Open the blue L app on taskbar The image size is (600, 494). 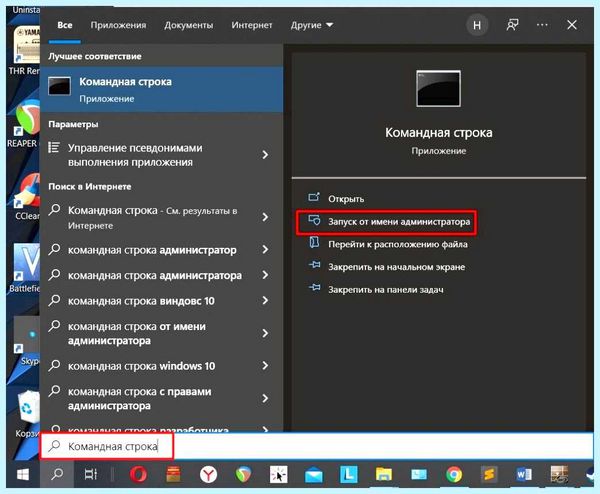pos(349,475)
